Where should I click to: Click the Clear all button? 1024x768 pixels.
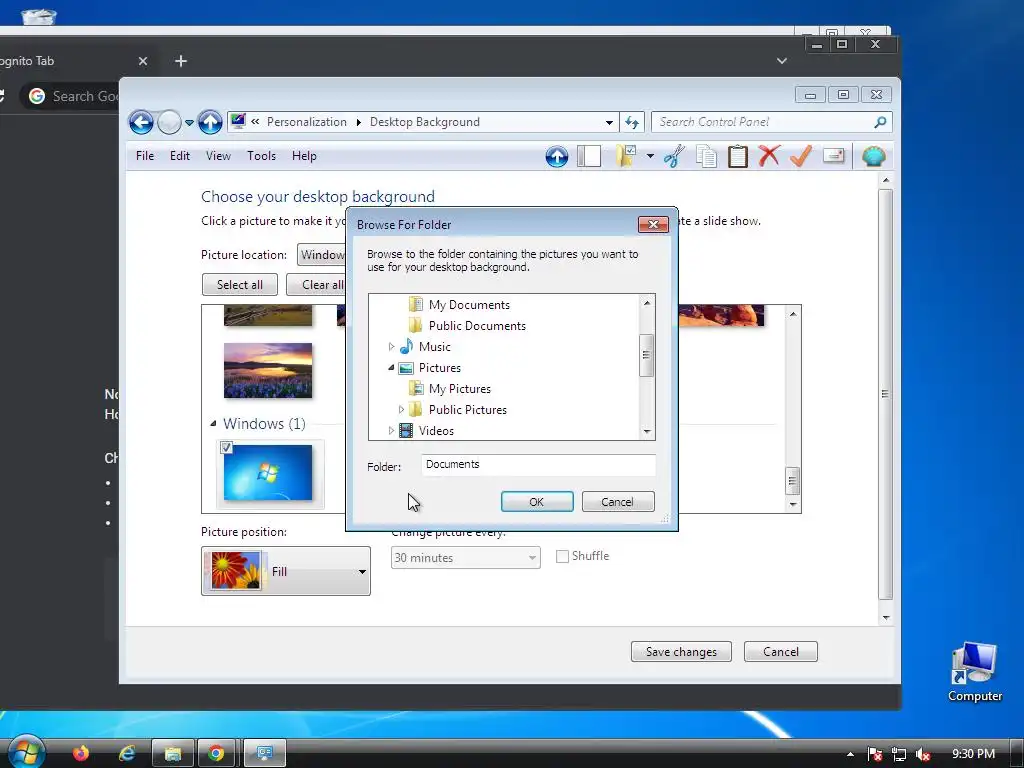(x=317, y=285)
